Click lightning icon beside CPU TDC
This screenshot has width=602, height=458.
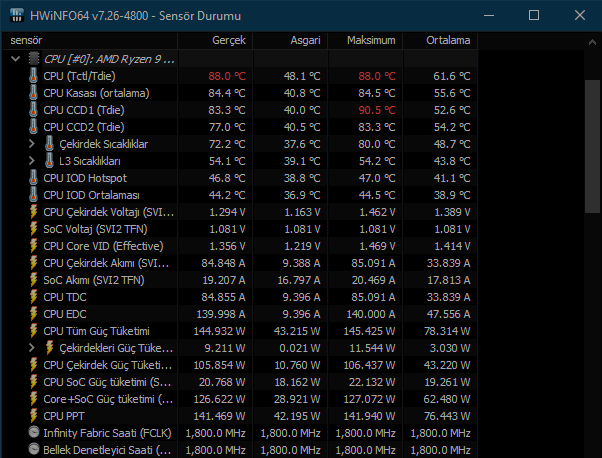[x=34, y=297]
